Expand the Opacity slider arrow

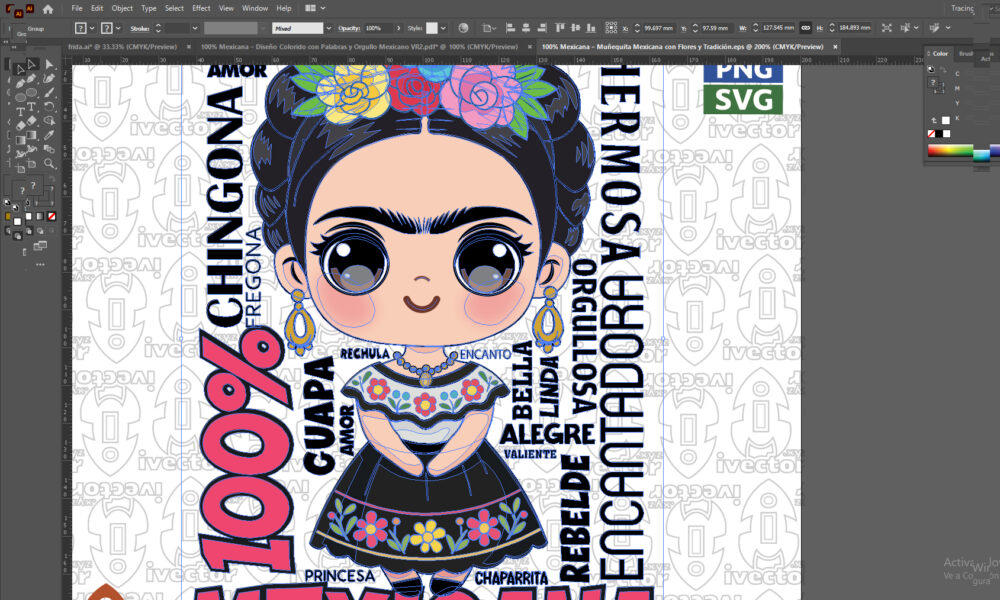point(399,28)
